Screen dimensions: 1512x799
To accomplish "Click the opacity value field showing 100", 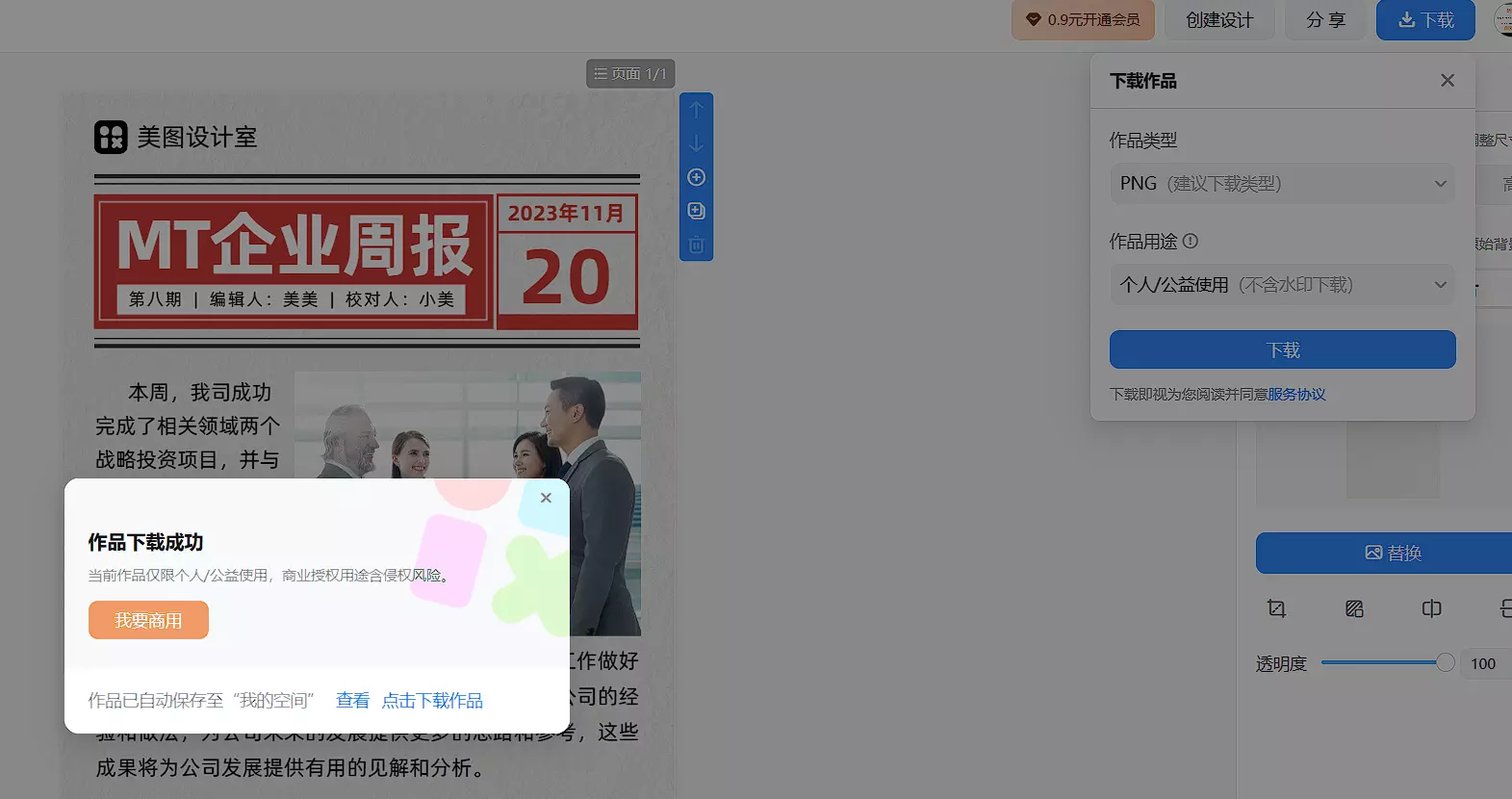I will click(x=1483, y=663).
